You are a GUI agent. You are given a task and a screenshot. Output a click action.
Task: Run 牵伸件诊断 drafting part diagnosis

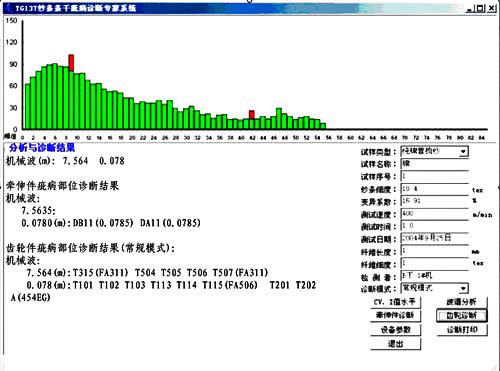click(x=395, y=315)
